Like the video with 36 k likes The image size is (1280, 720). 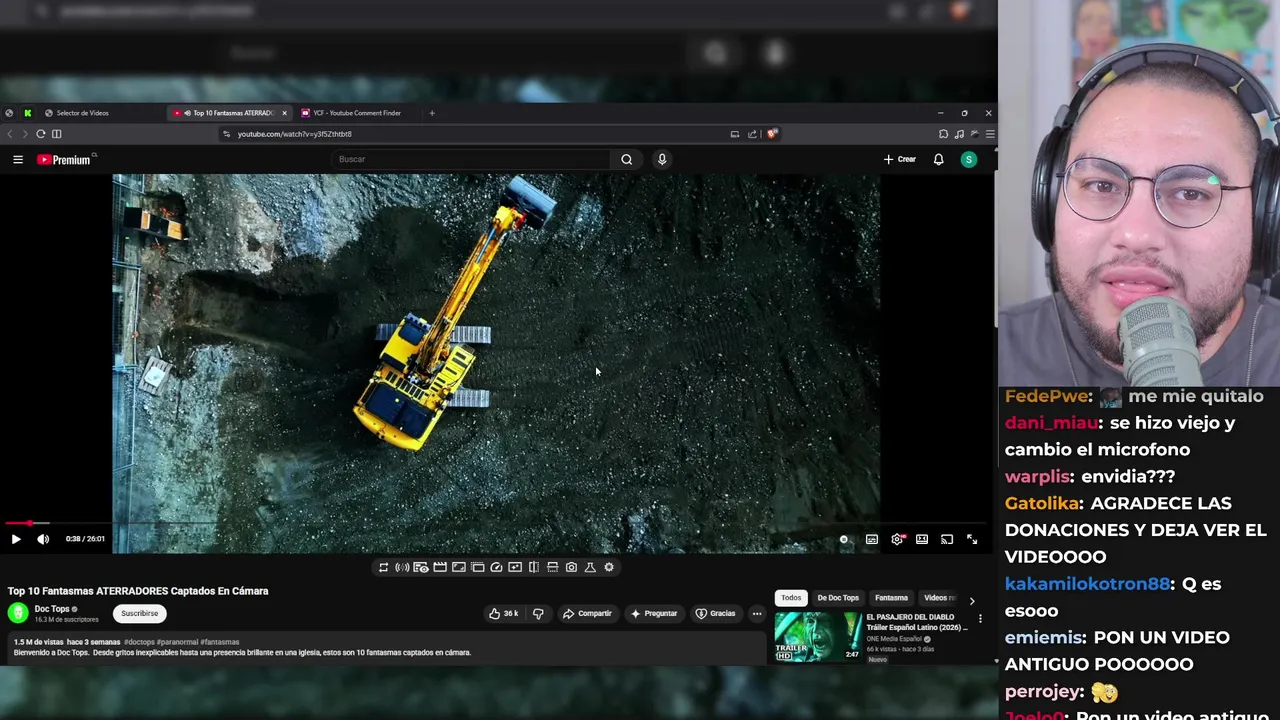(503, 613)
